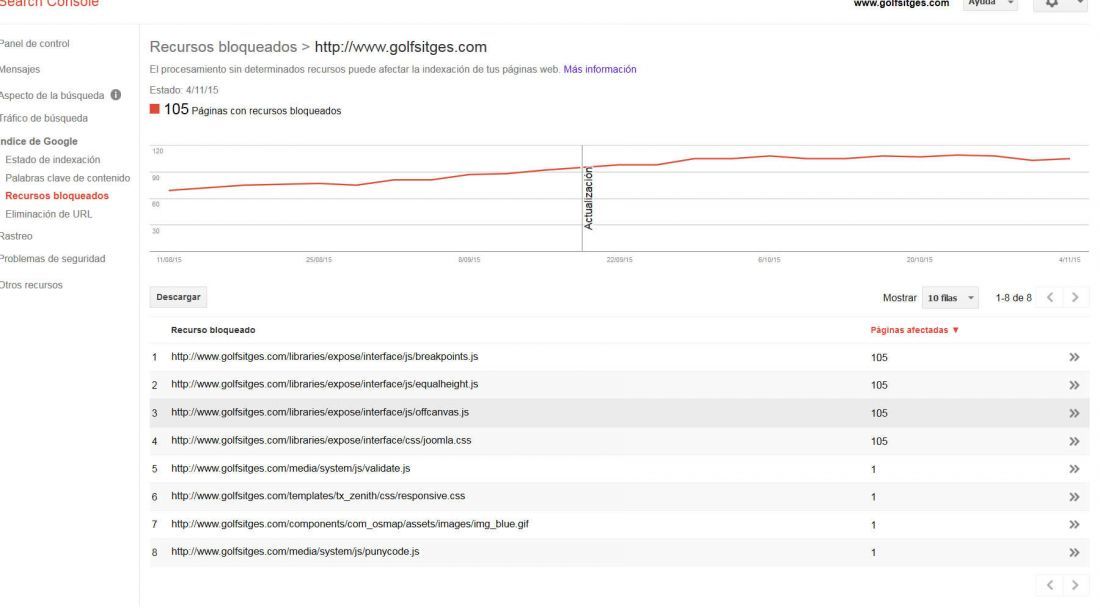Screen dimensions: 1100x611
Task: Click responsive.css blocked resource URL
Action: (318, 495)
